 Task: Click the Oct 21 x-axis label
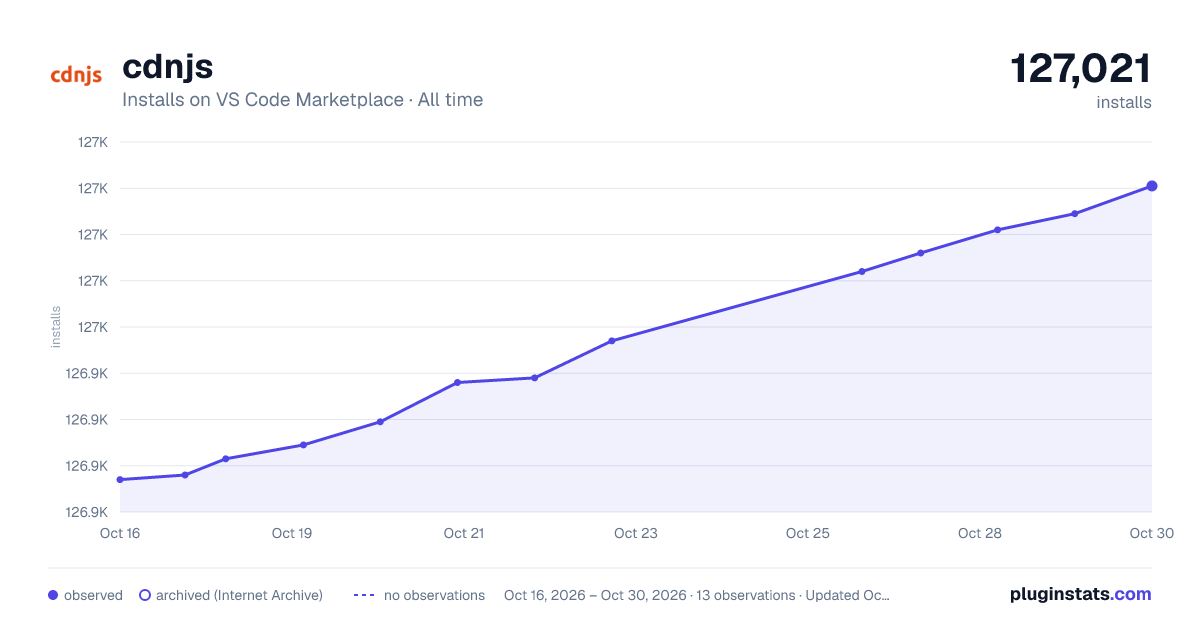click(x=464, y=533)
